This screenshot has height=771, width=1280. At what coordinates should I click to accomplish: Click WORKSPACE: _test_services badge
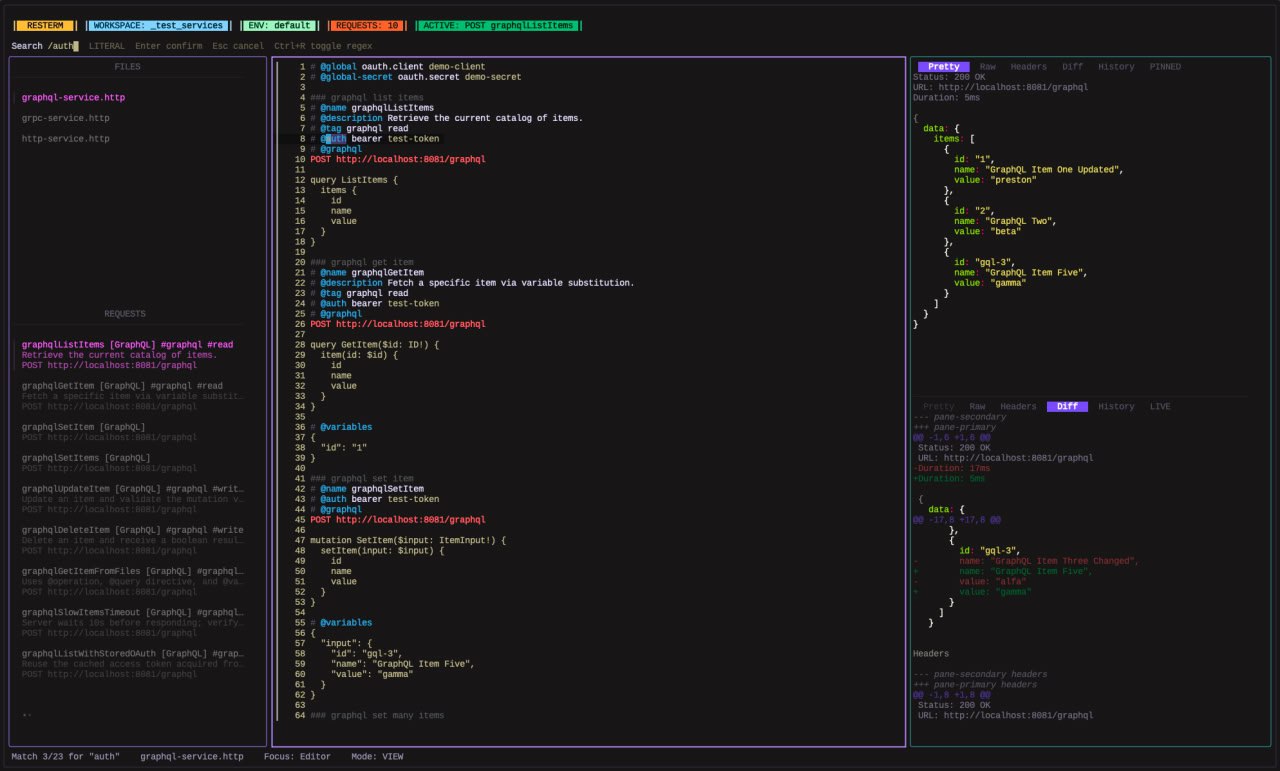(x=158, y=25)
